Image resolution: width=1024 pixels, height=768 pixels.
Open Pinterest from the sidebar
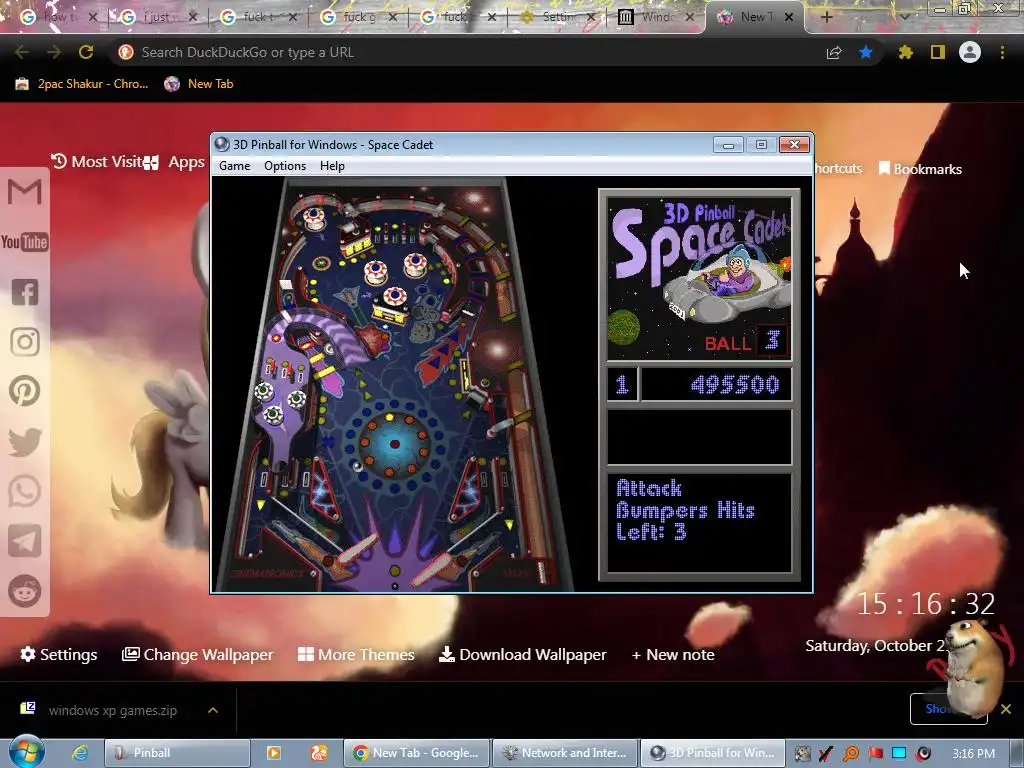pyautogui.click(x=25, y=391)
